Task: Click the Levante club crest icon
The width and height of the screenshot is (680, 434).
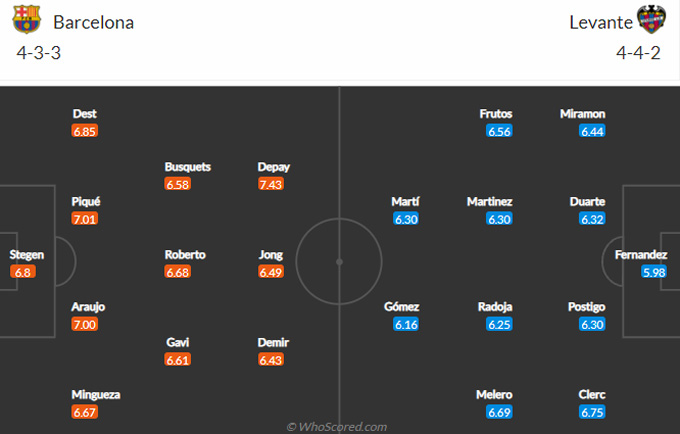Action: (651, 20)
